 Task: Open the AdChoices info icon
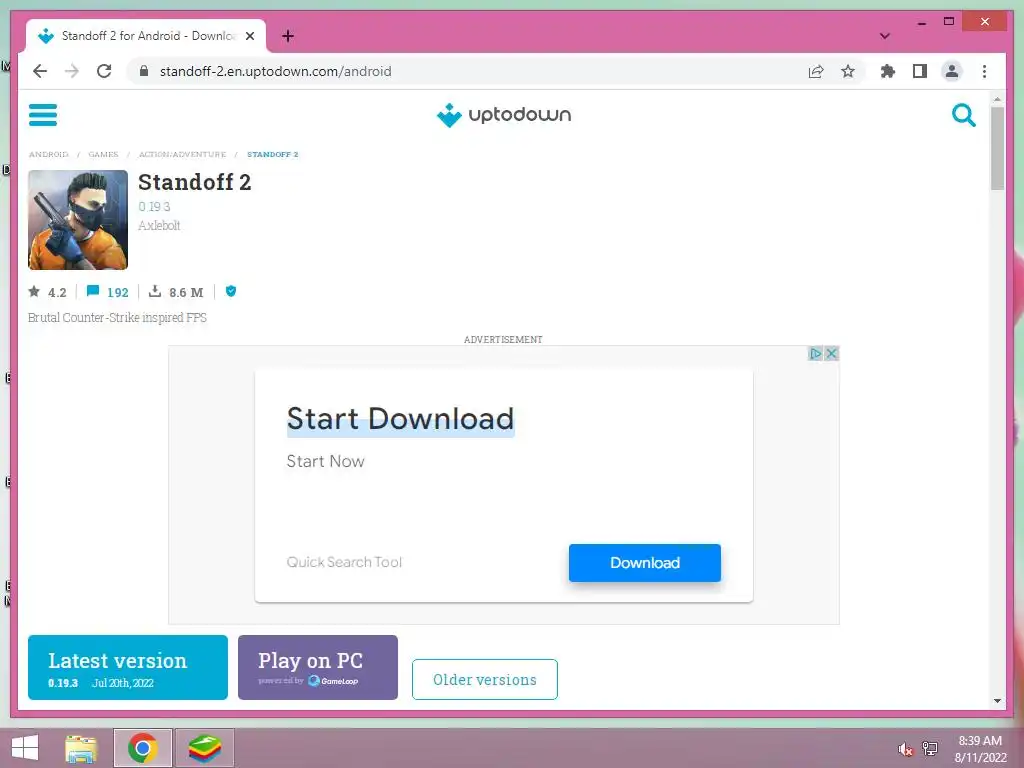coord(815,353)
